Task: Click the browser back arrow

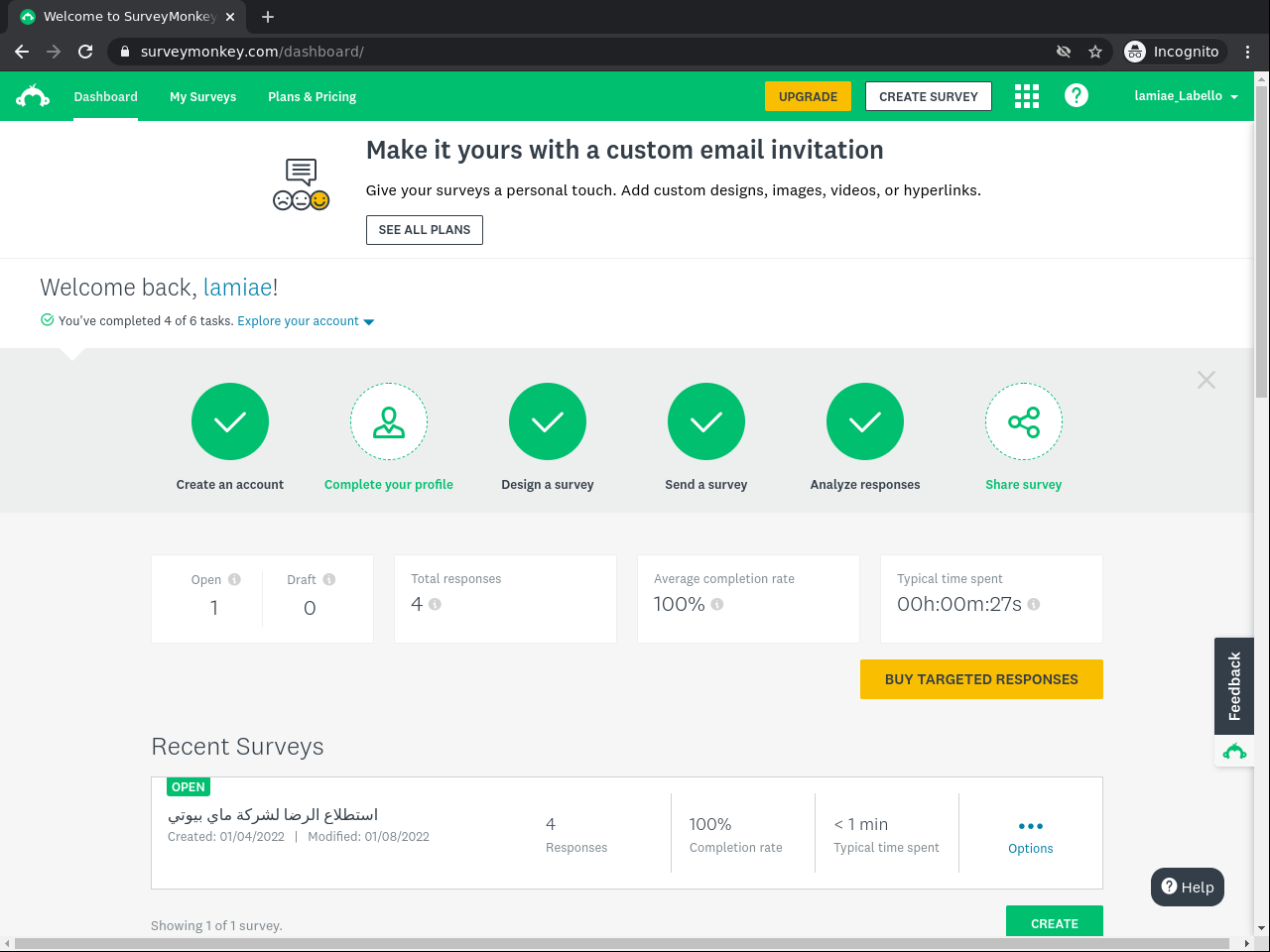Action: point(22,52)
